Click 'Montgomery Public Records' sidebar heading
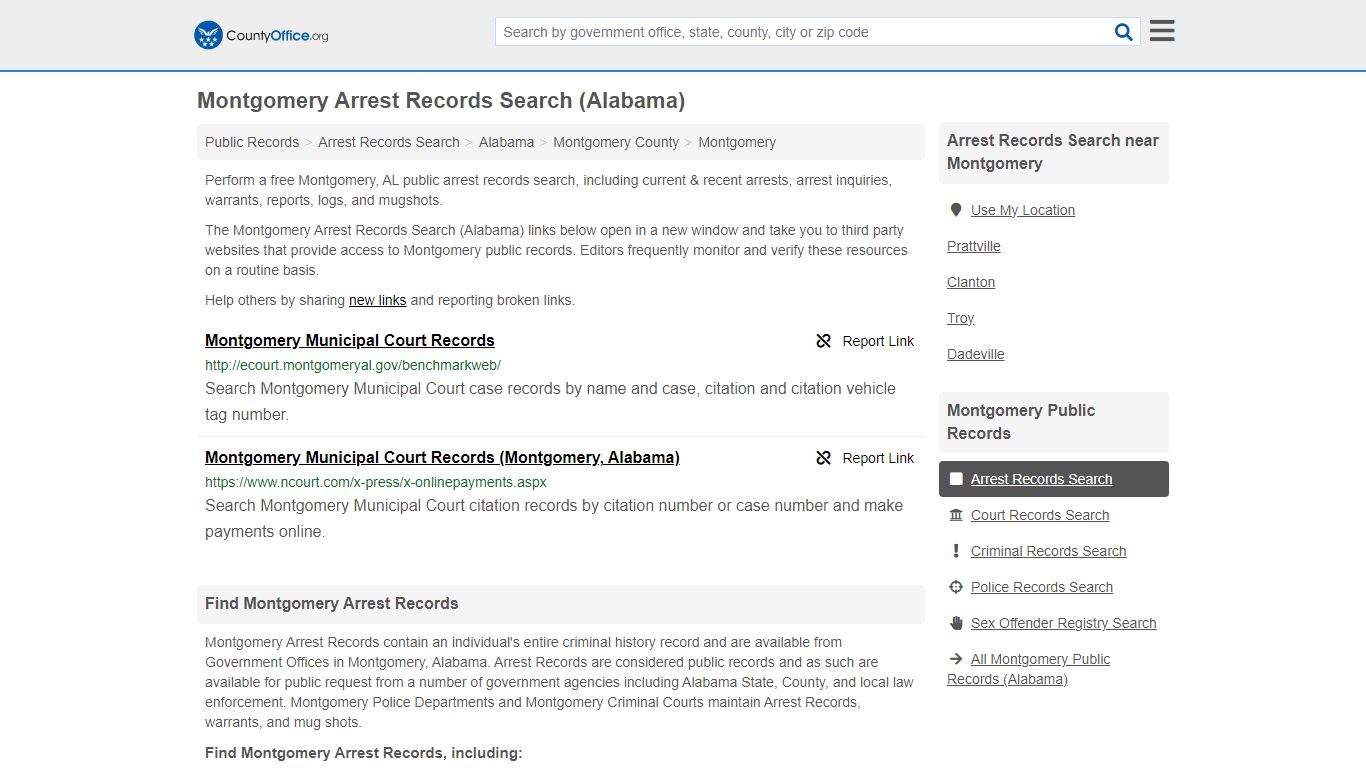The image size is (1366, 768). click(1021, 422)
